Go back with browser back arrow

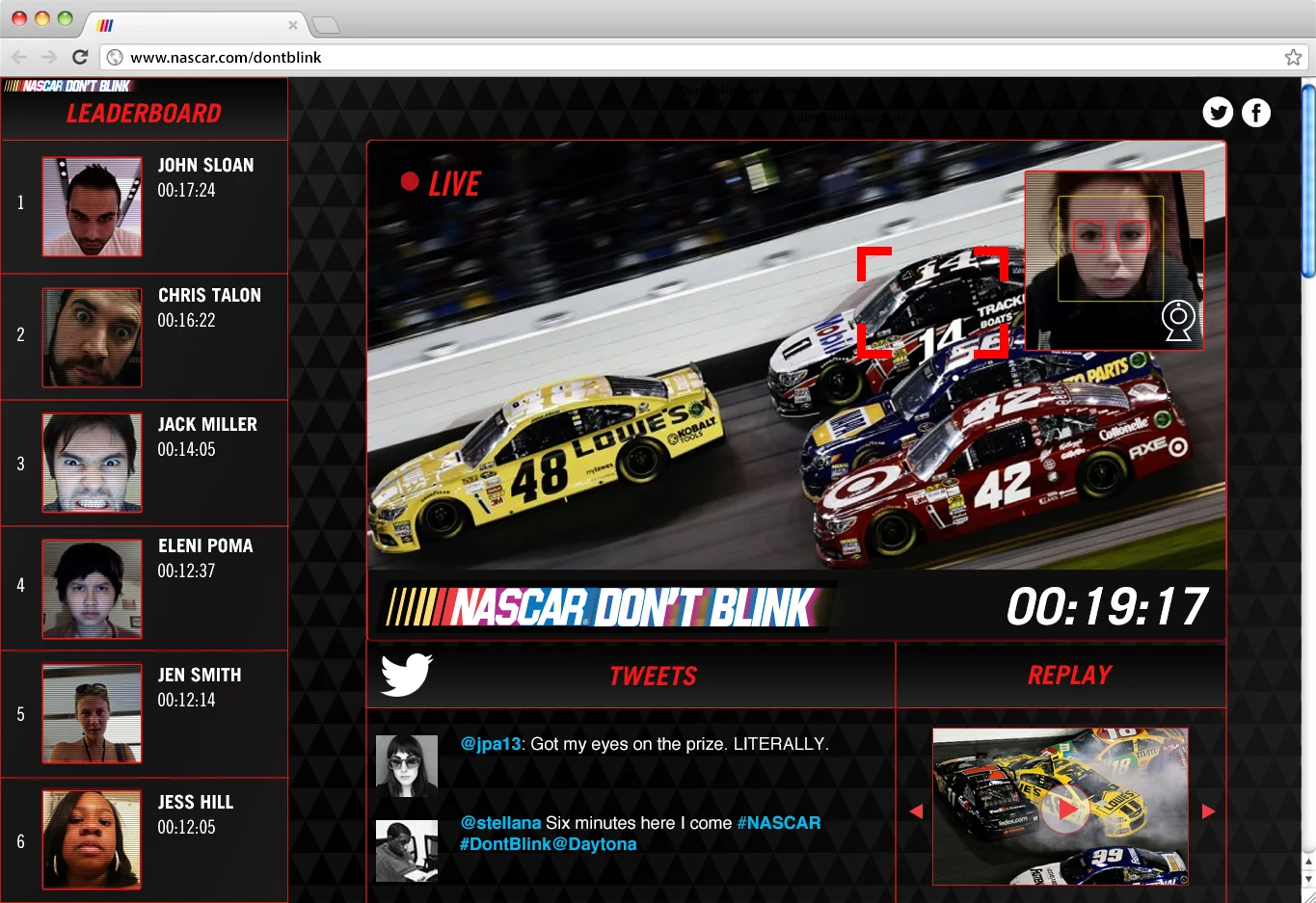[19, 57]
